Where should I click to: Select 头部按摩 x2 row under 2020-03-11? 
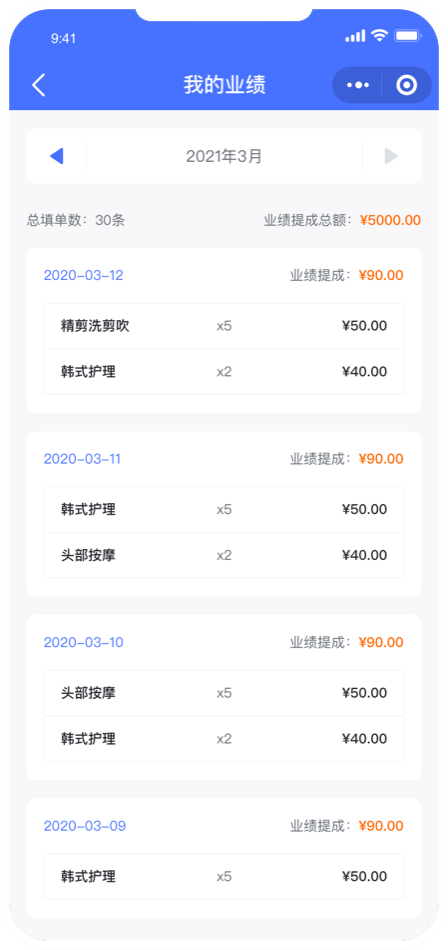click(x=224, y=555)
